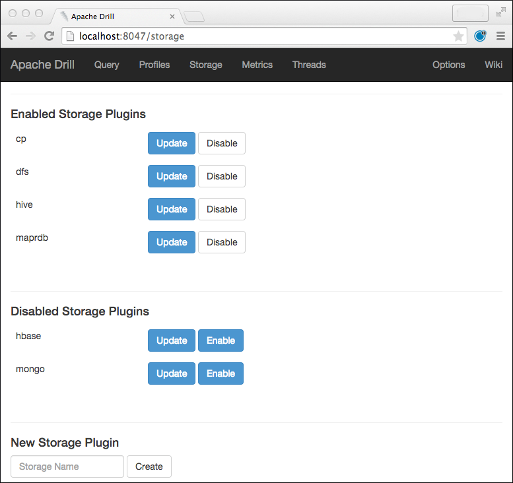Bookmark the page with the star icon

point(458,36)
